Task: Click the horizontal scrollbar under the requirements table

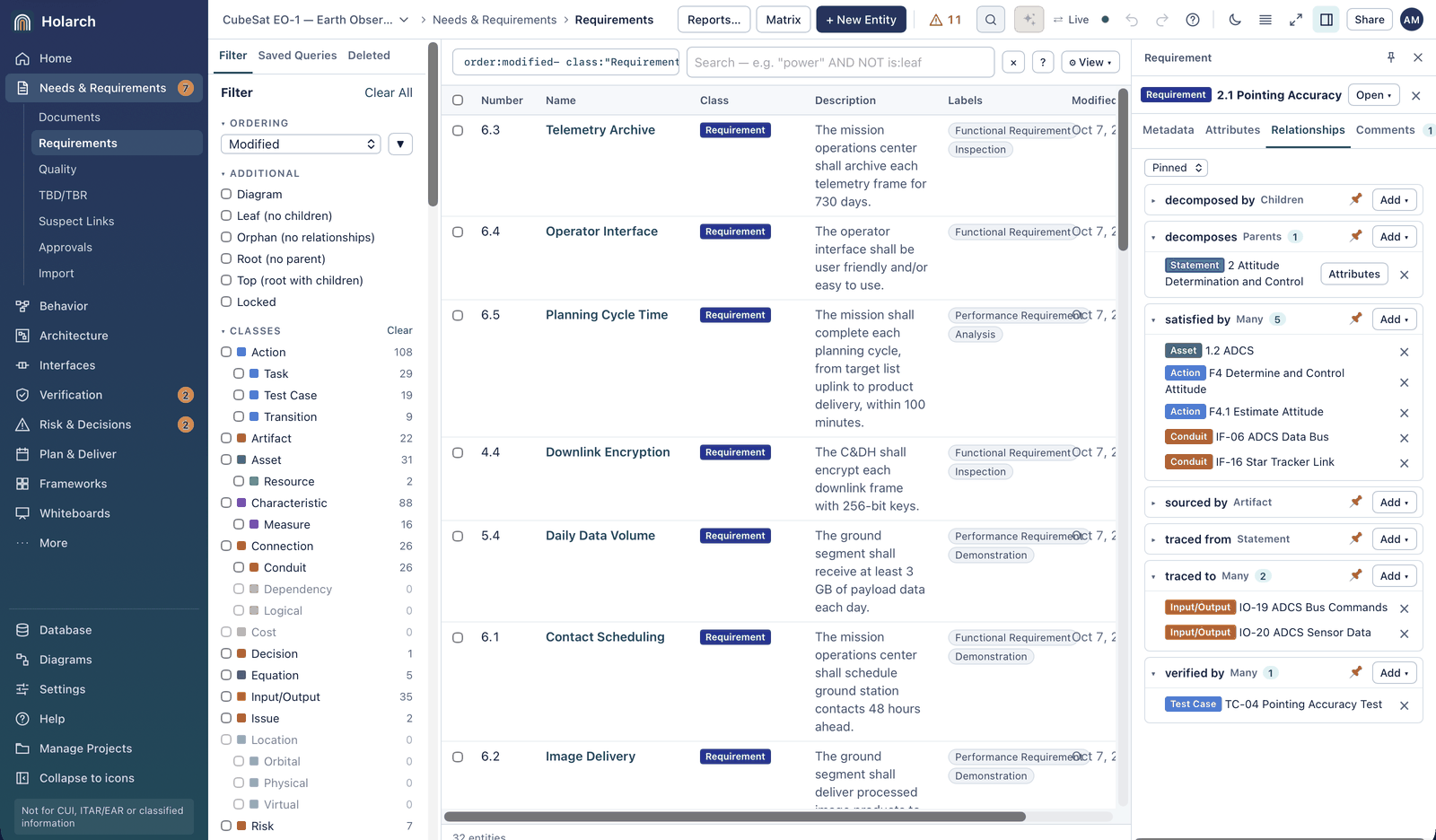Action: coord(735,817)
